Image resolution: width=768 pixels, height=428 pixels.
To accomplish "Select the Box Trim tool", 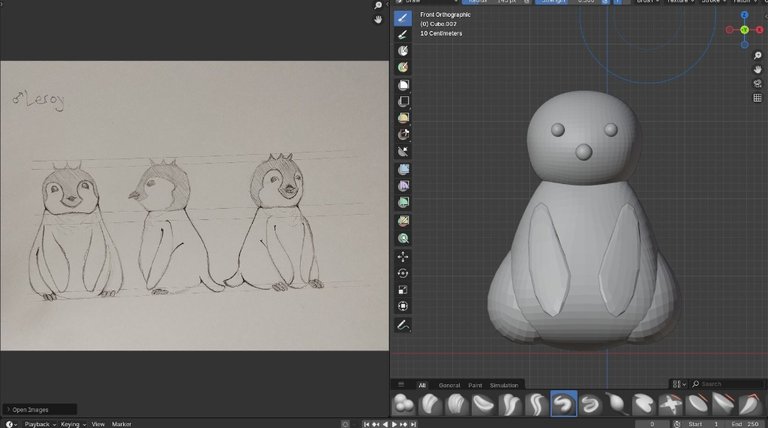I will [403, 134].
